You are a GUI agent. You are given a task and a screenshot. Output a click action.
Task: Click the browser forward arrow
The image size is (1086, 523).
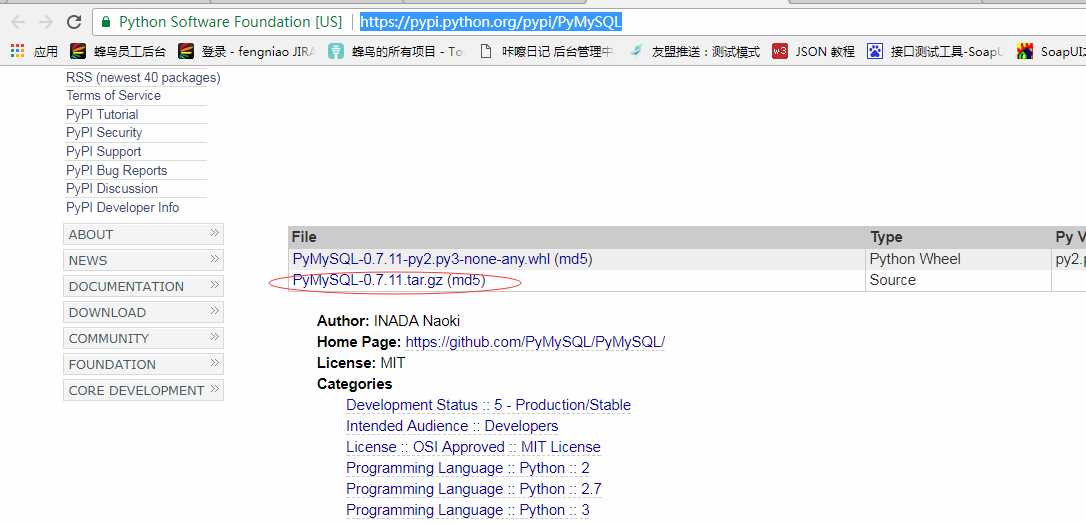(x=46, y=22)
